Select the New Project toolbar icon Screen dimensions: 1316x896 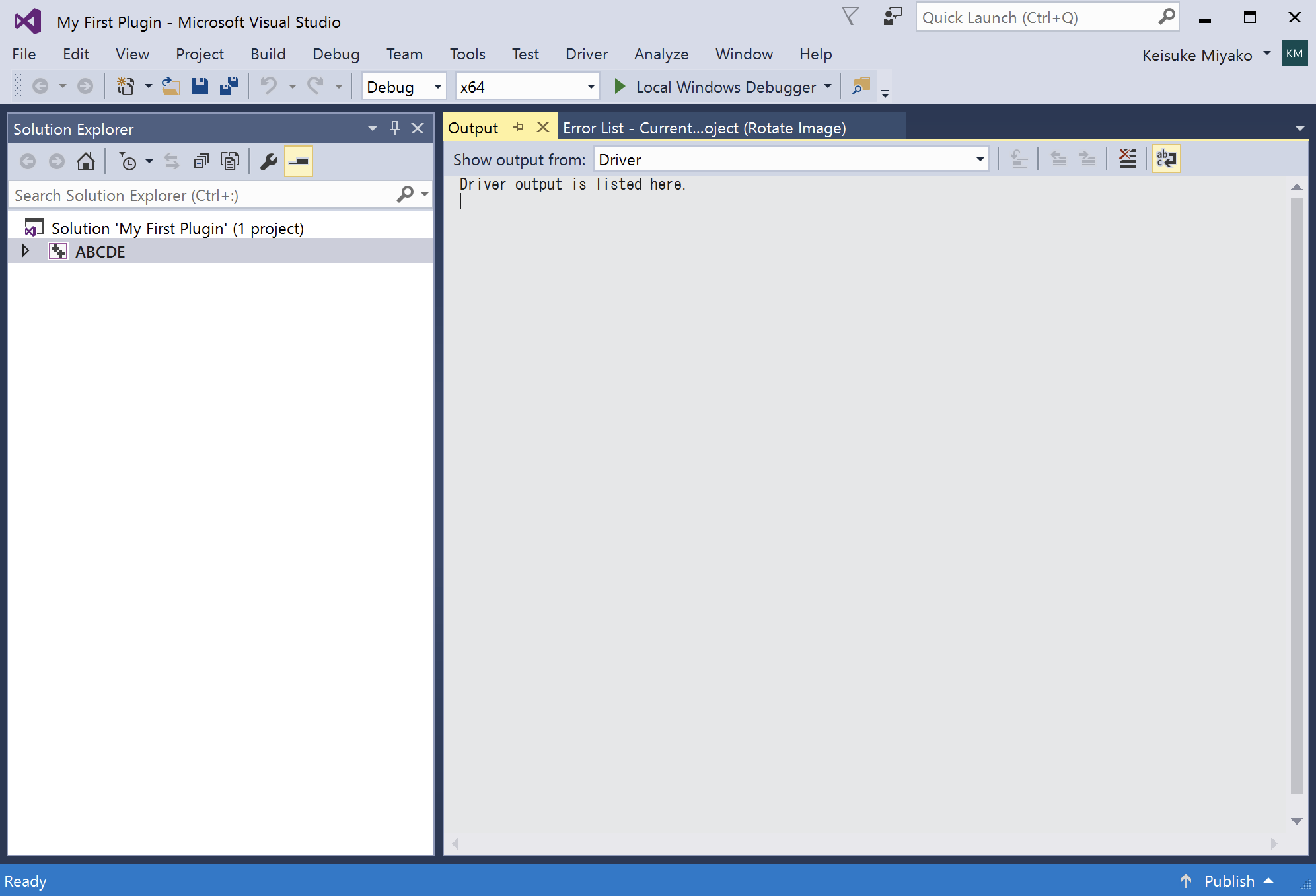click(125, 86)
